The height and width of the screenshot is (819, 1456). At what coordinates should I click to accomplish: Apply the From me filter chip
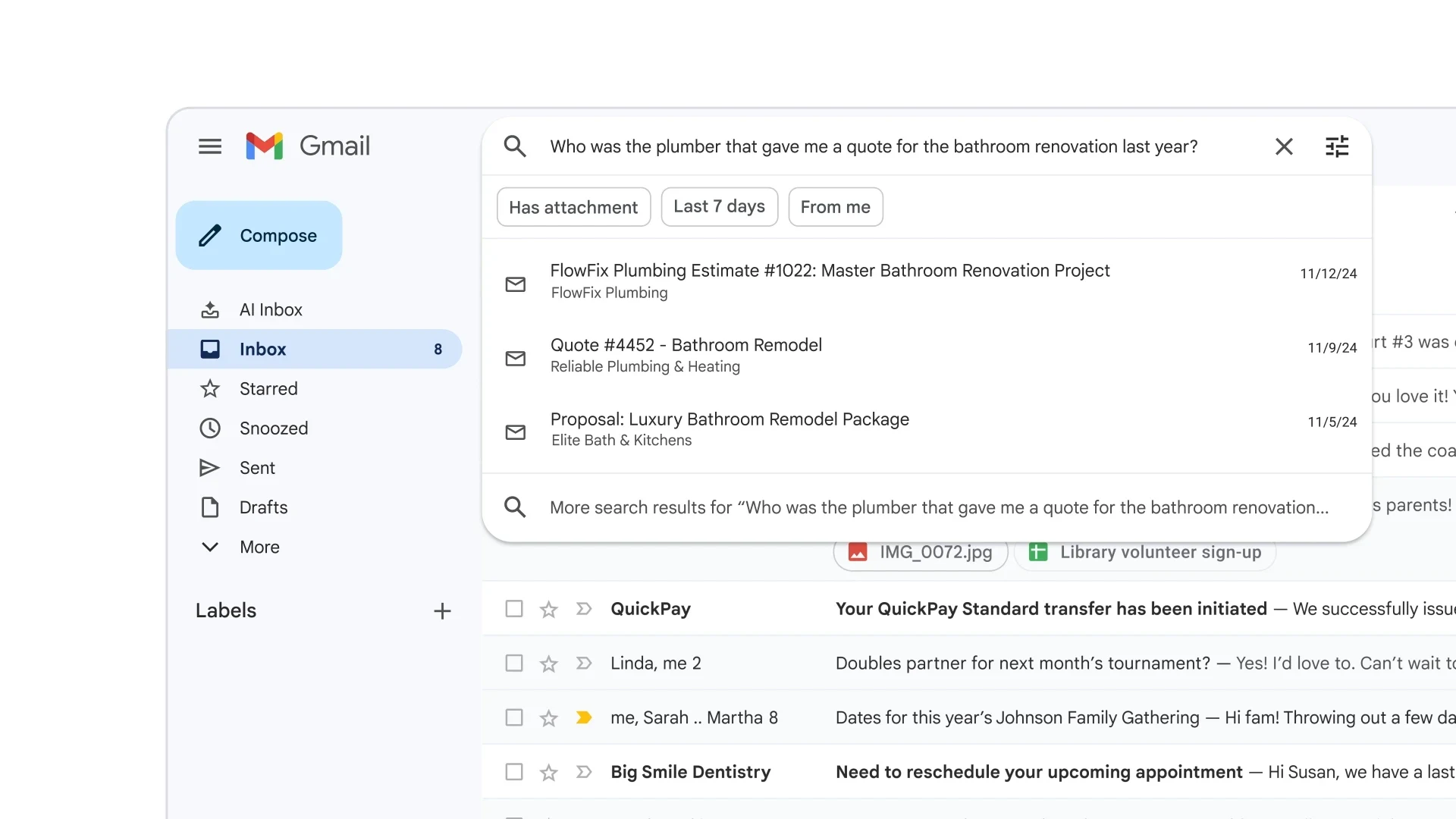[x=835, y=207]
